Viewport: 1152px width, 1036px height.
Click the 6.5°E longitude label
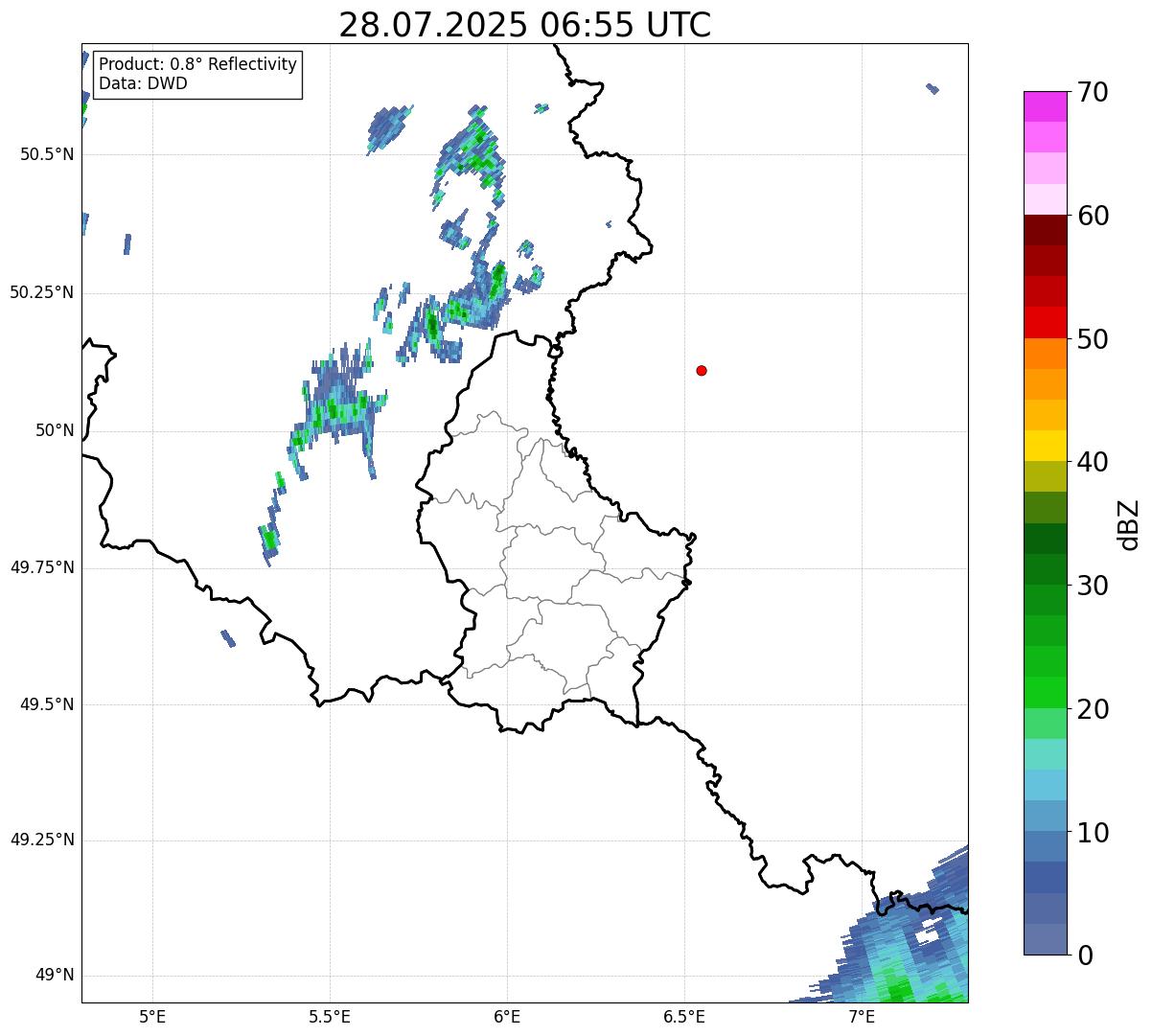pyautogui.click(x=684, y=1016)
